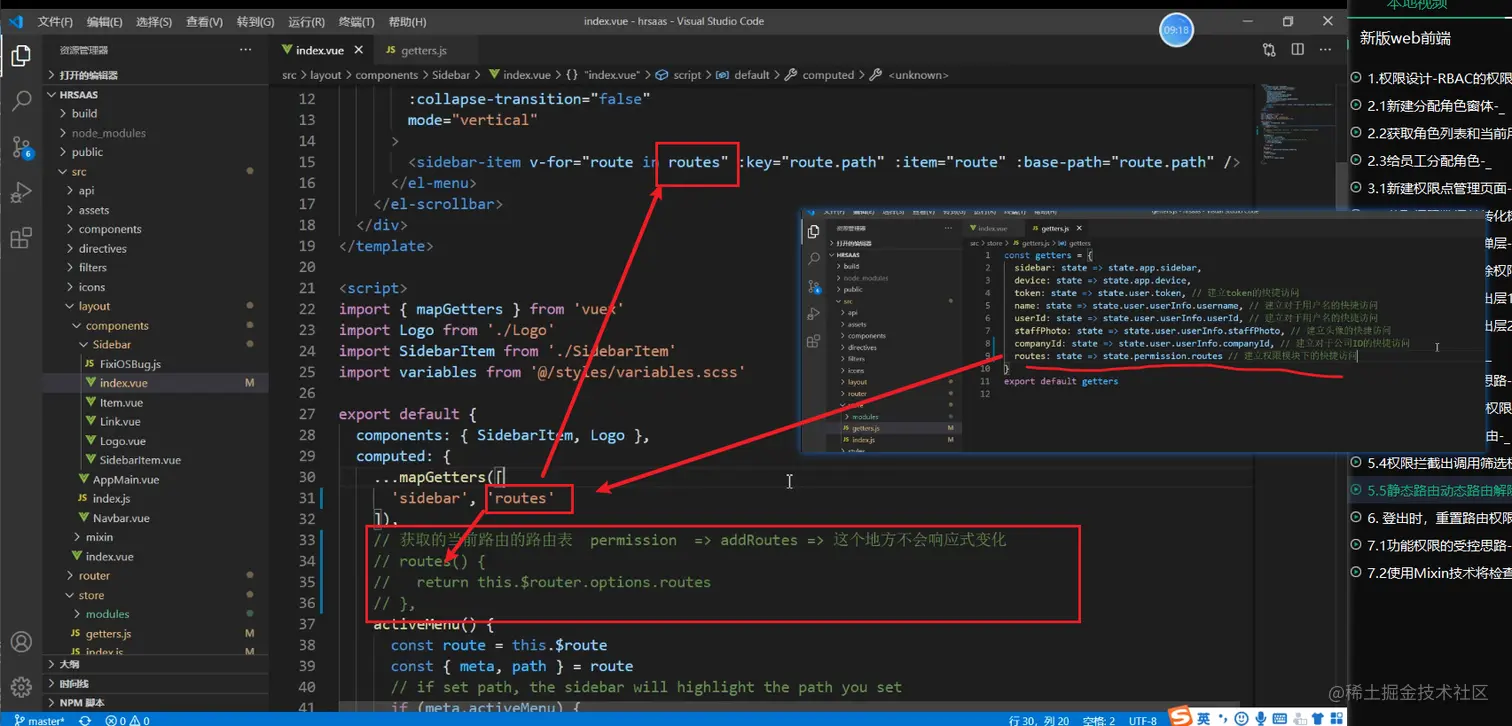
Task: Open video lesson 7.2使用Mixin技术
Action: tap(1430, 573)
